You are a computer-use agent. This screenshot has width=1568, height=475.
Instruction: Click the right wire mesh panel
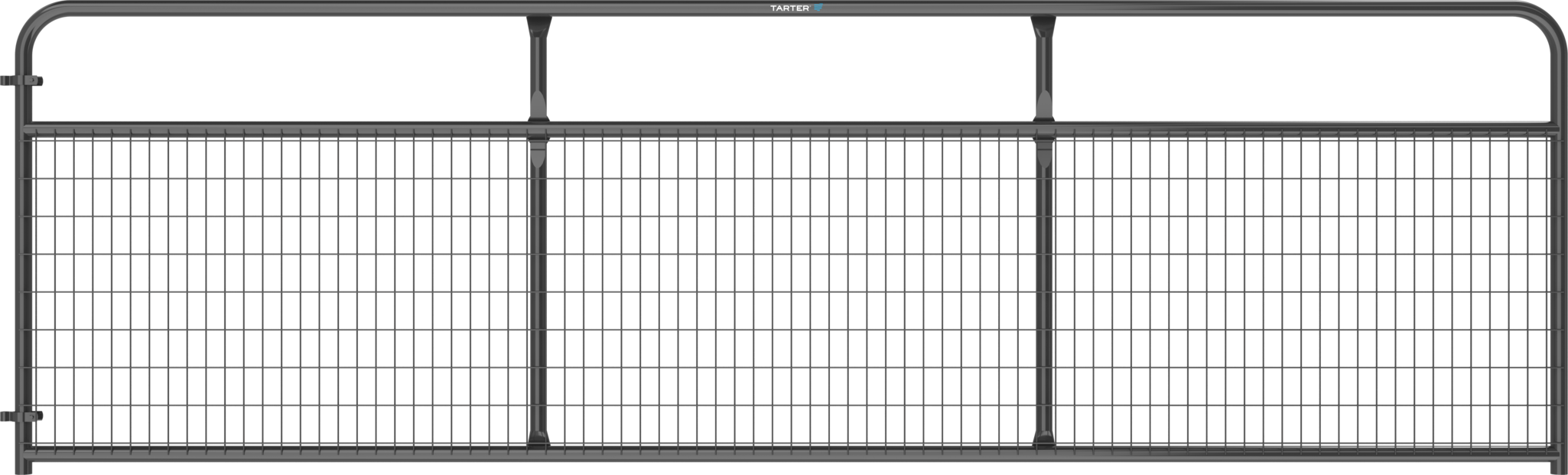point(1300,291)
